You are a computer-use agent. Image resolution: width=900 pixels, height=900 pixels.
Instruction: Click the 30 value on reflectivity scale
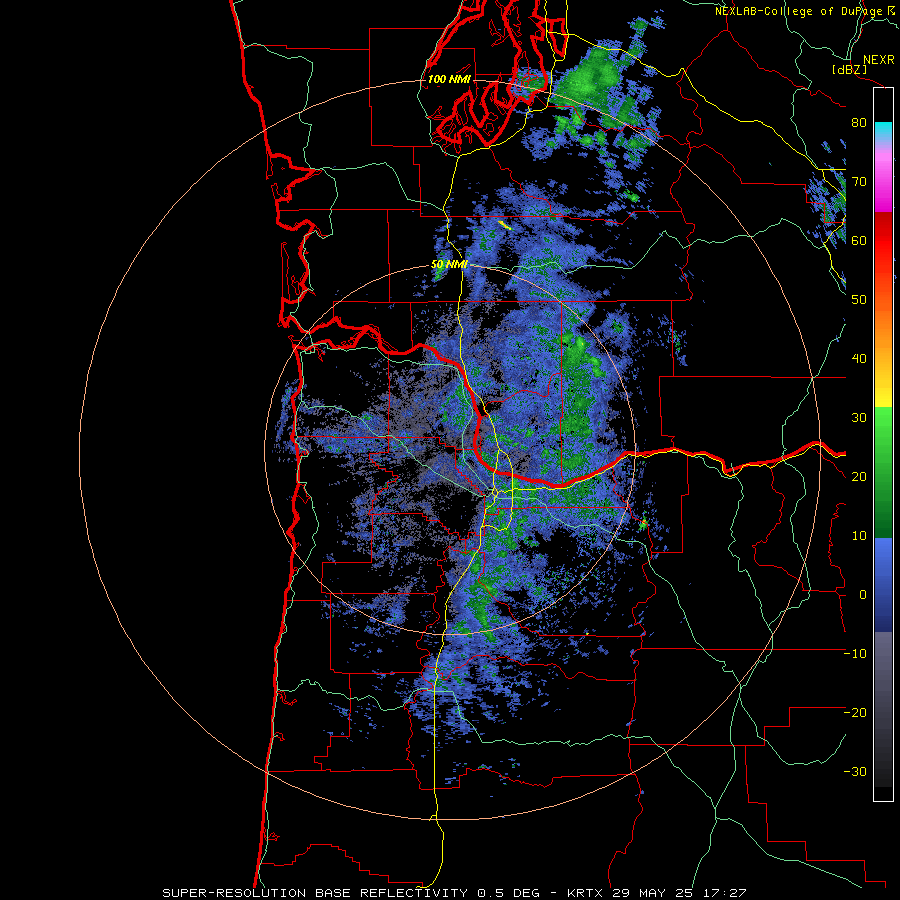pyautogui.click(x=859, y=417)
